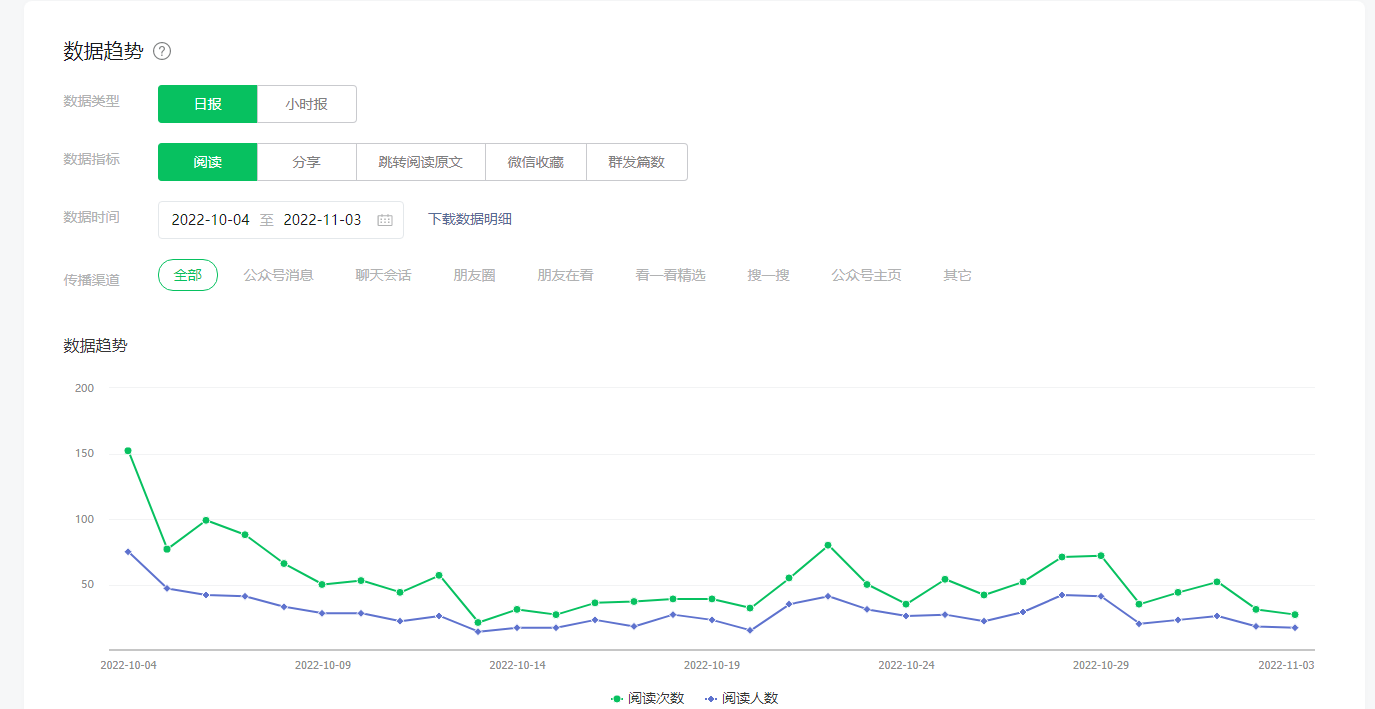Filter by 朋友圈 channel
Viewport: 1375px width, 709px height.
474,275
